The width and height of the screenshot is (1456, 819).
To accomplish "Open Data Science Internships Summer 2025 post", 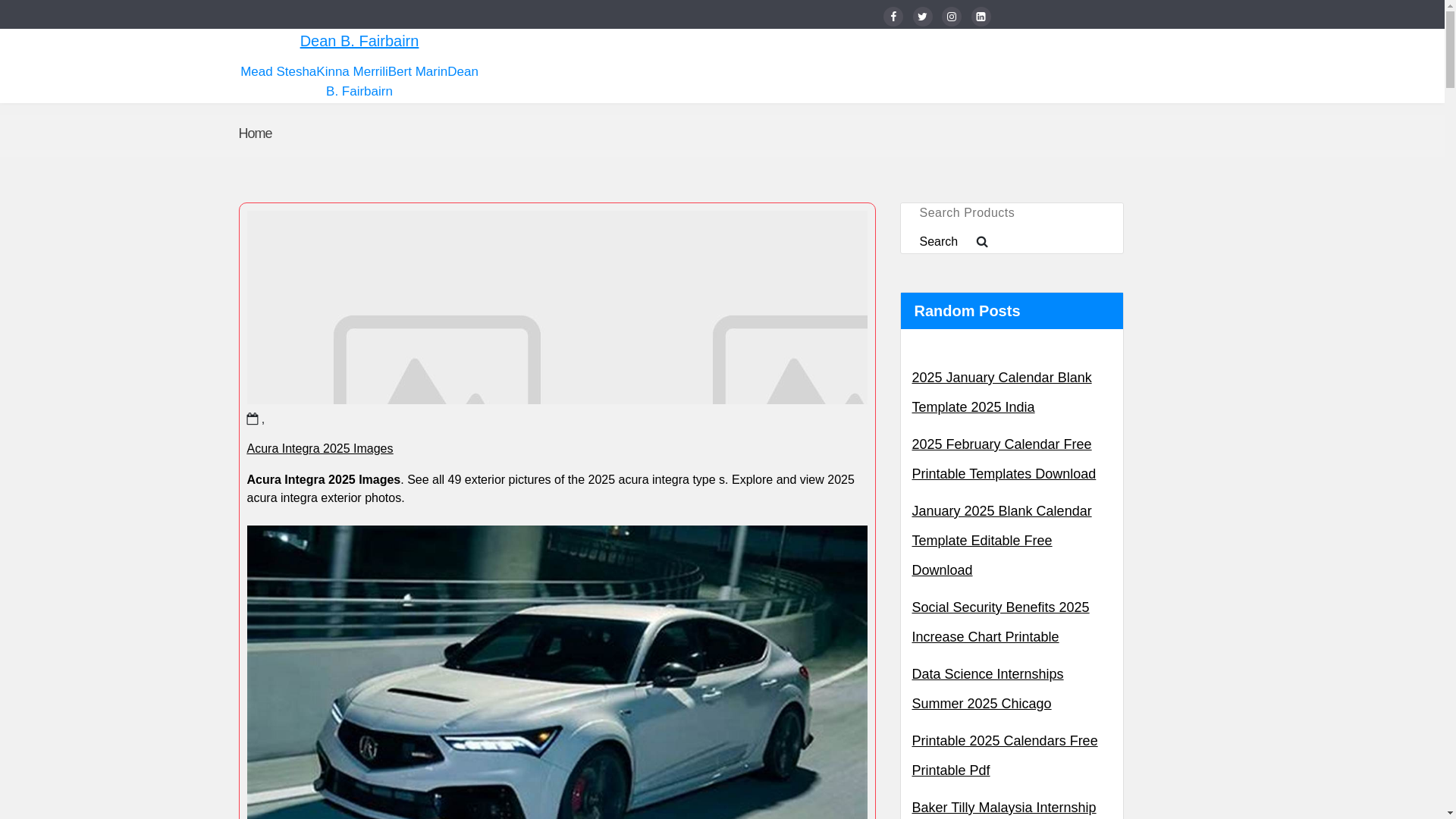I will (x=987, y=689).
